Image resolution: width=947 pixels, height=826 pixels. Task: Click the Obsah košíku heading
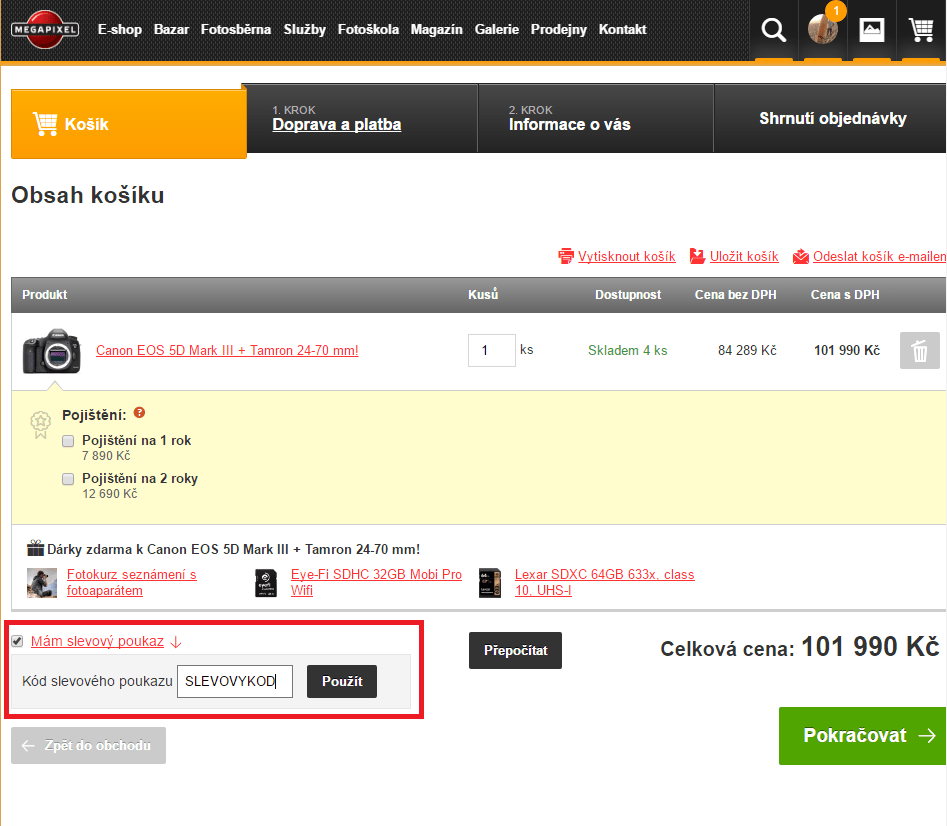point(88,195)
